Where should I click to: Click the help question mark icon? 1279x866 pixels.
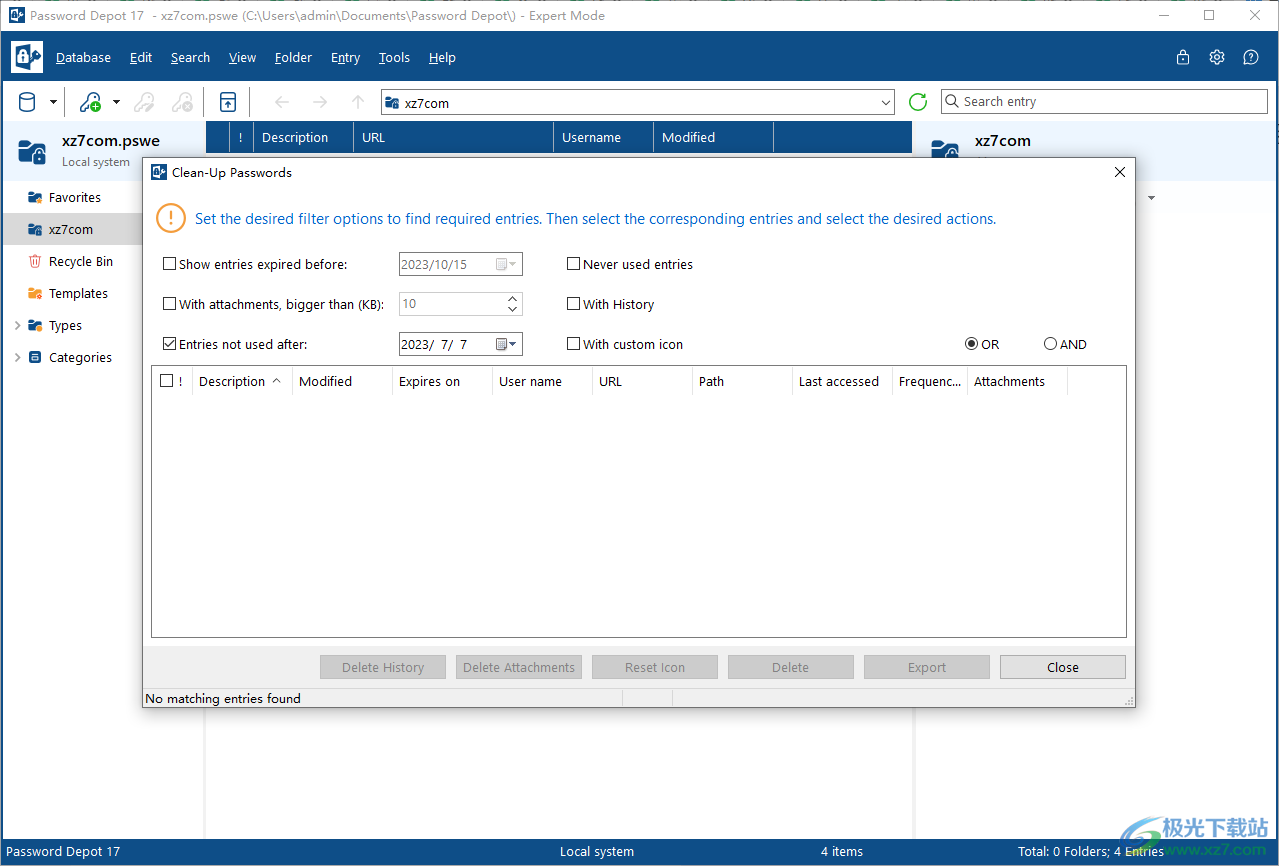click(1251, 57)
